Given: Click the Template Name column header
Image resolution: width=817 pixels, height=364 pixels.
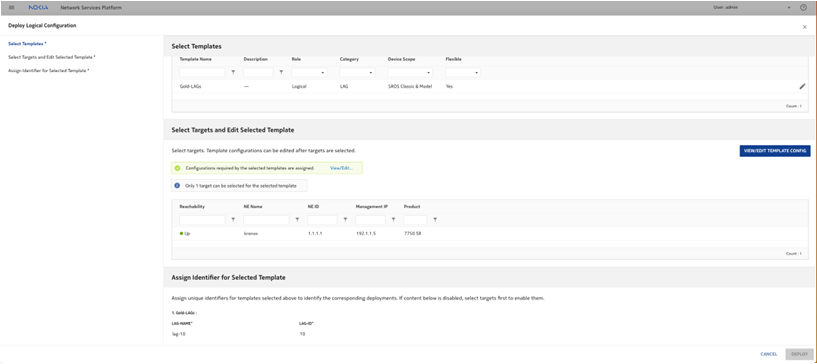Looking at the screenshot, I should click(x=195, y=59).
